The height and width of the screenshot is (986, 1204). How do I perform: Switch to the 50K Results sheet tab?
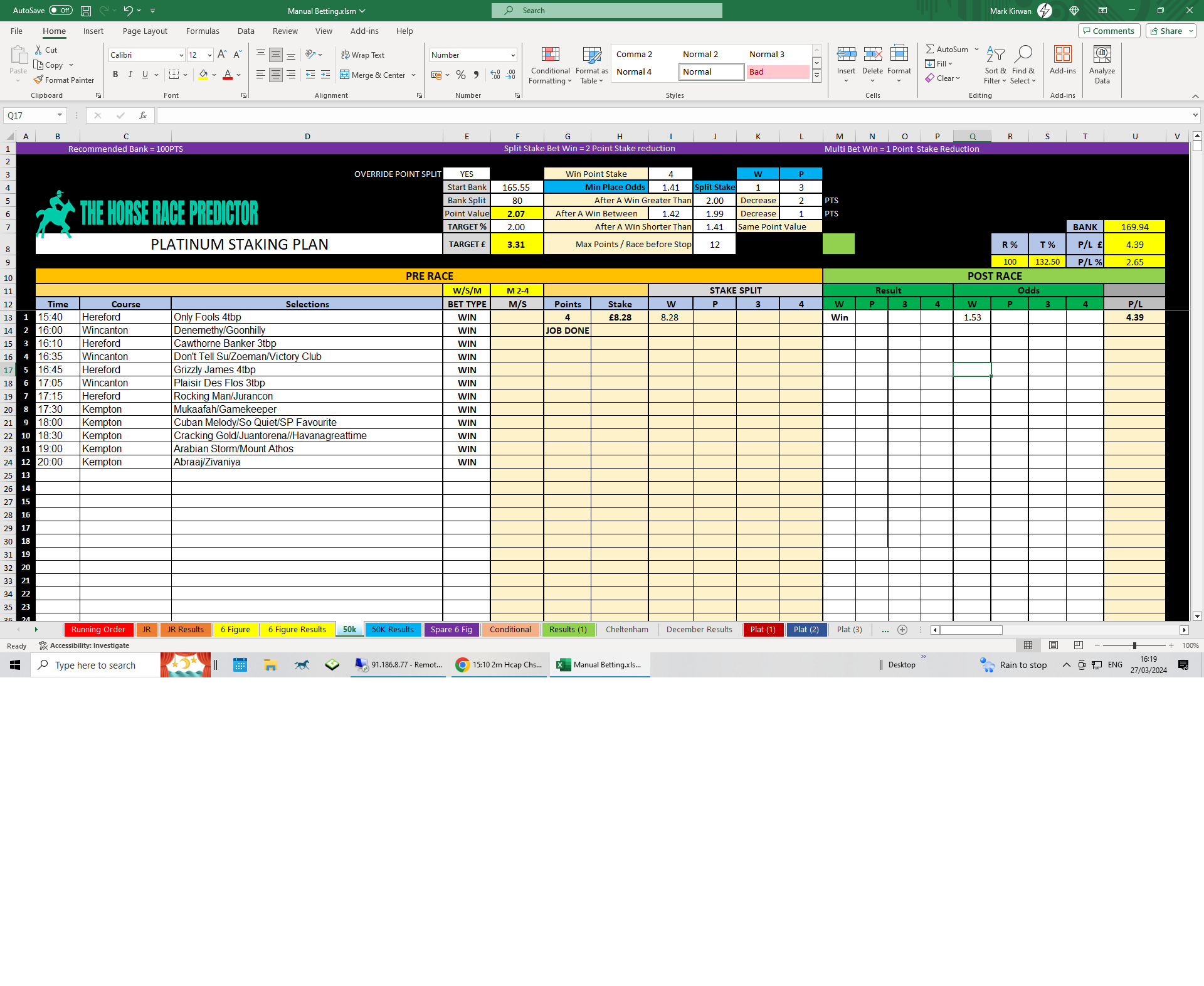pyautogui.click(x=393, y=629)
